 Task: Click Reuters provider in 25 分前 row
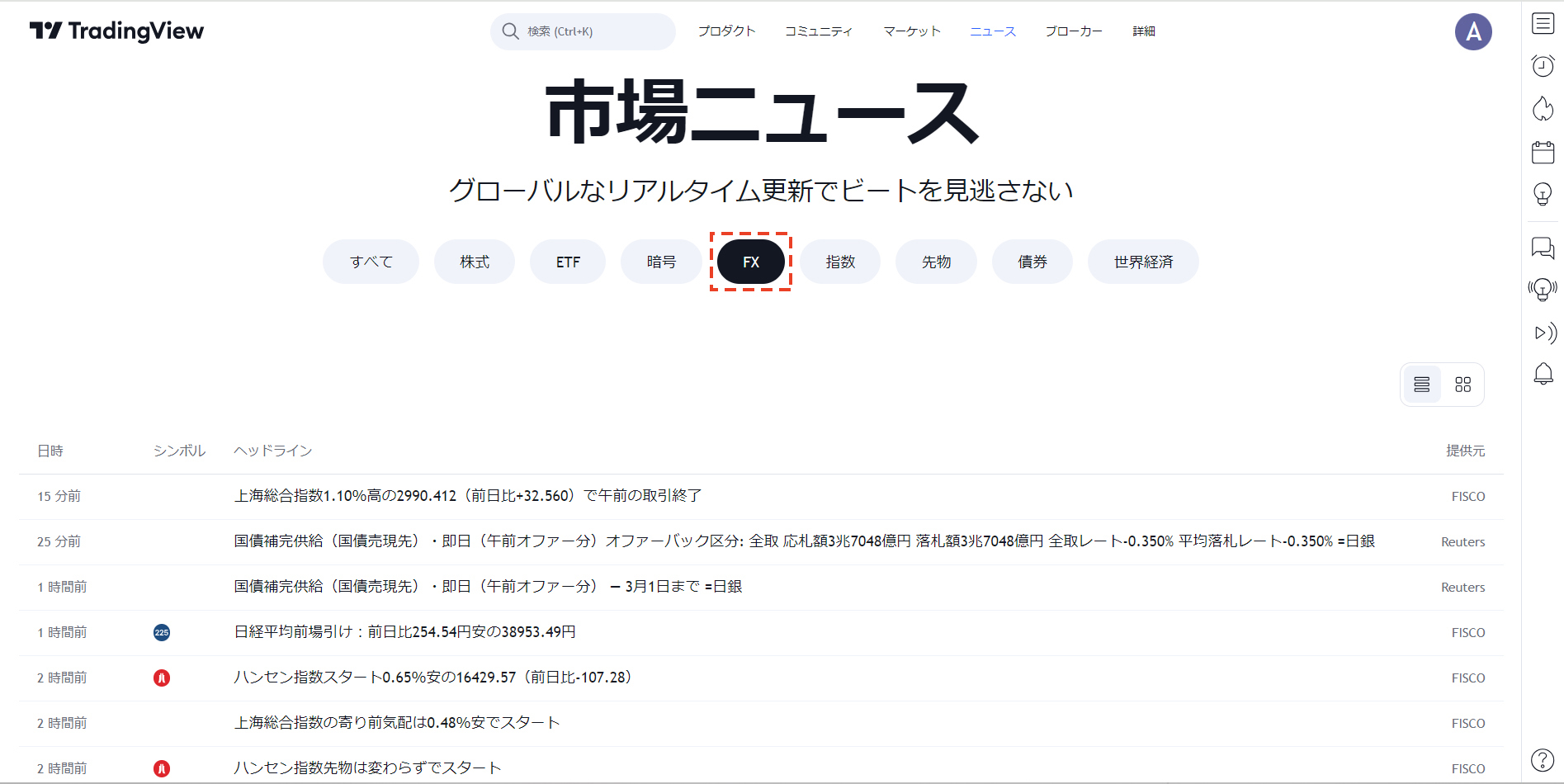tap(1463, 542)
